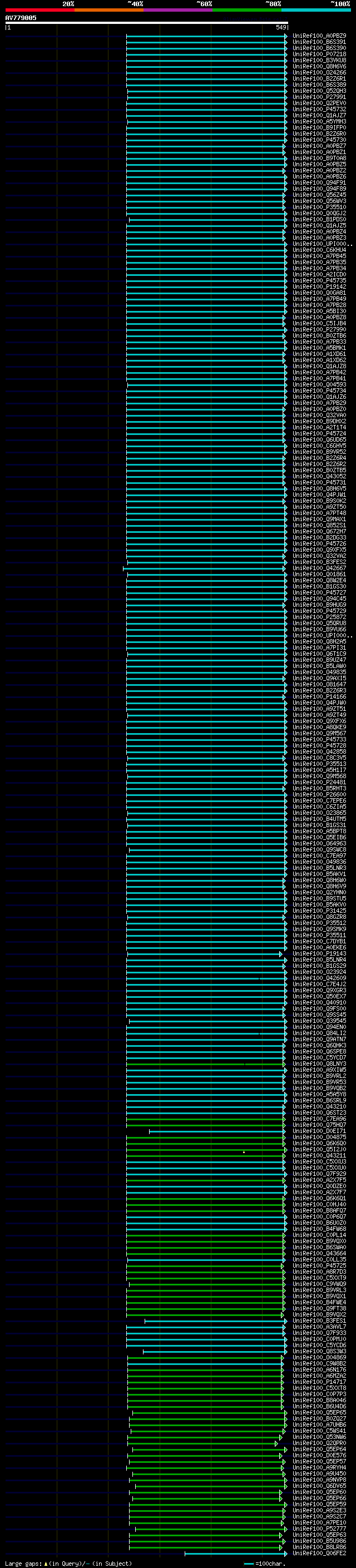356x1568 pixels.
Task: Click the alignment bar for UniRef100_Q0GA81
Action: pyautogui.click(x=207, y=293)
